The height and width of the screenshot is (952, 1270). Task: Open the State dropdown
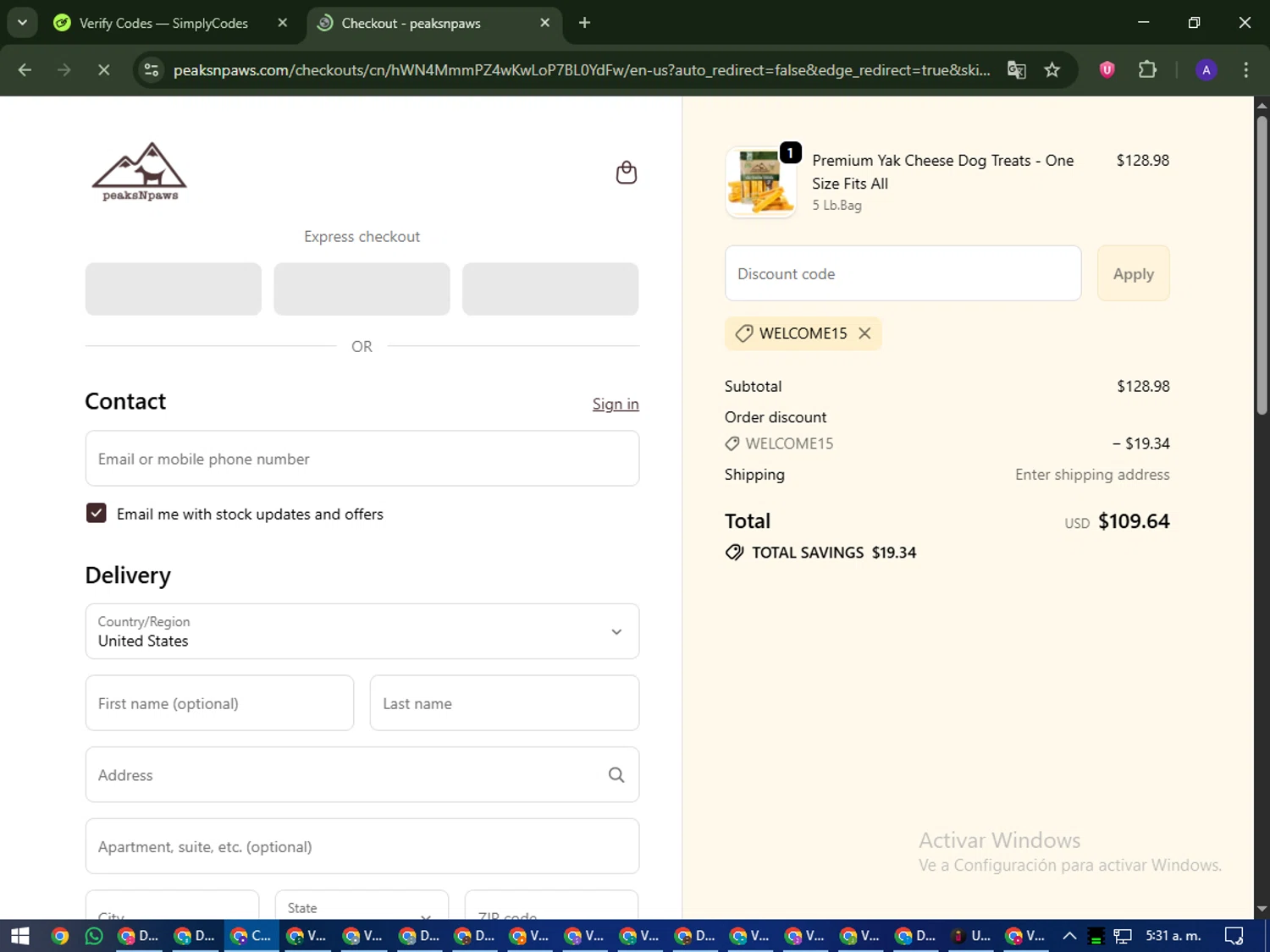pos(362,905)
